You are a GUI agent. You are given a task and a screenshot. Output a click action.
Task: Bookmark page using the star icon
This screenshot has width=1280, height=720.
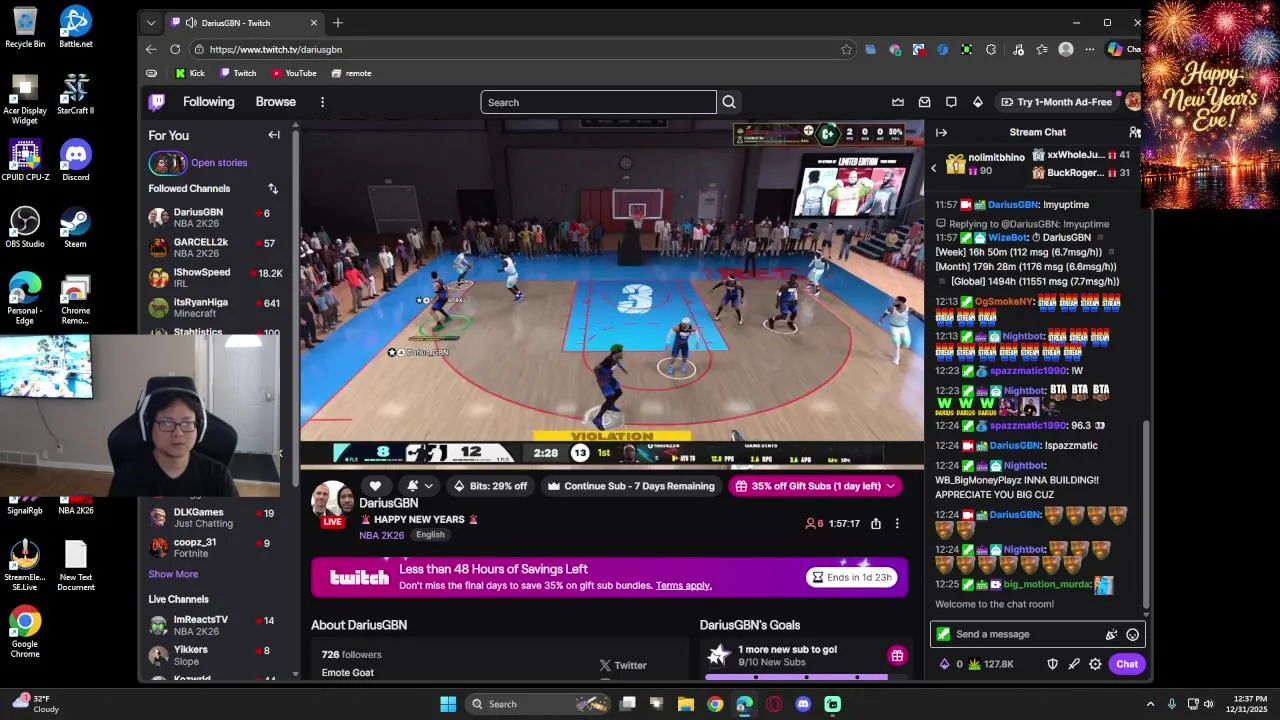pos(846,49)
